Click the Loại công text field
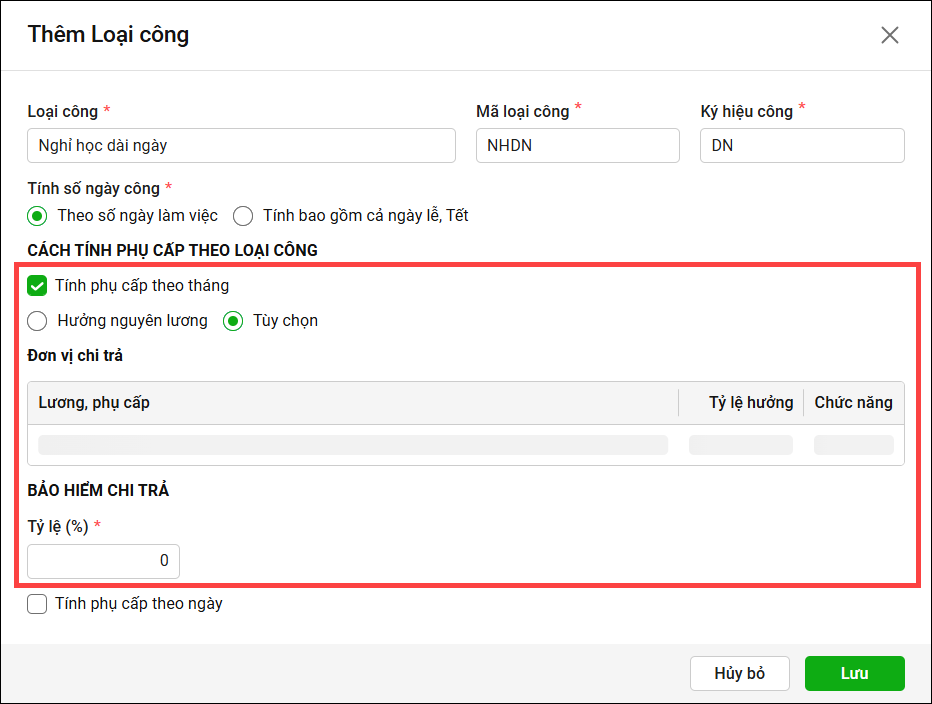This screenshot has width=932, height=704. [241, 146]
